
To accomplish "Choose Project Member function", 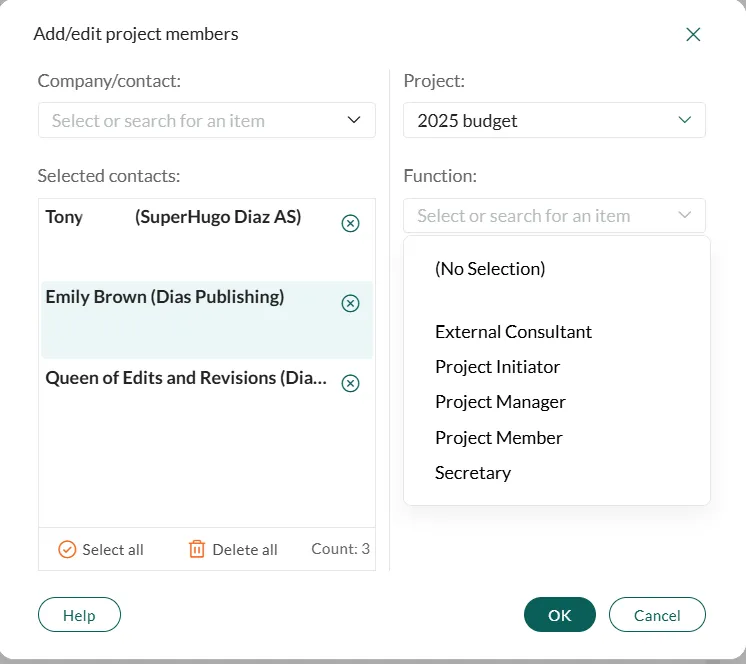I will 498,438.
